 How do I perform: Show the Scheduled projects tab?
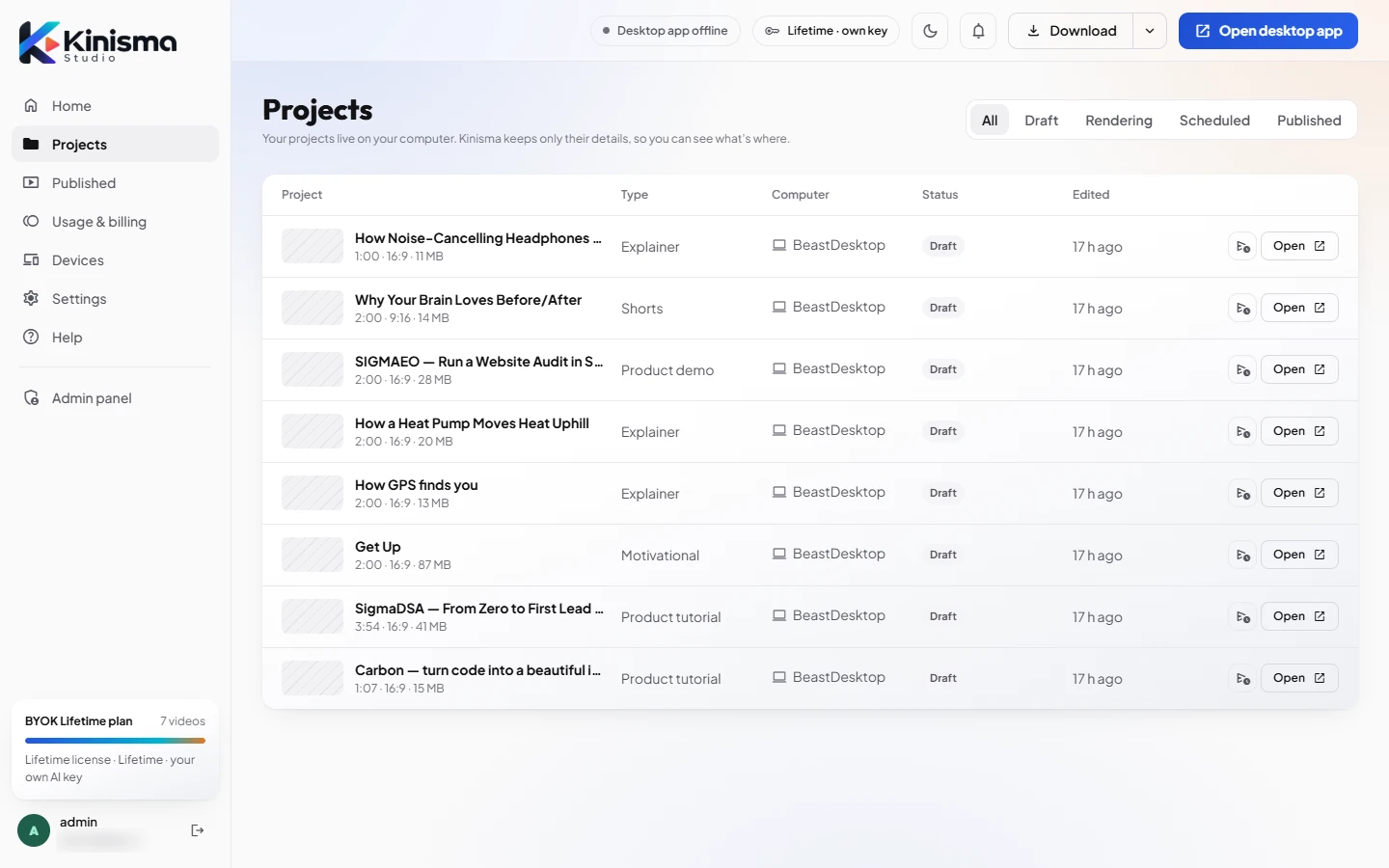(1214, 121)
